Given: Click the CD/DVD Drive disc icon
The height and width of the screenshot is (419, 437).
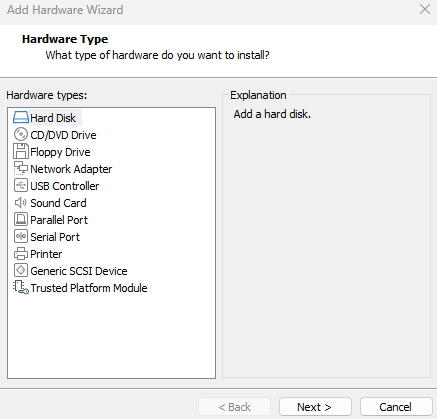Looking at the screenshot, I should [x=21, y=135].
